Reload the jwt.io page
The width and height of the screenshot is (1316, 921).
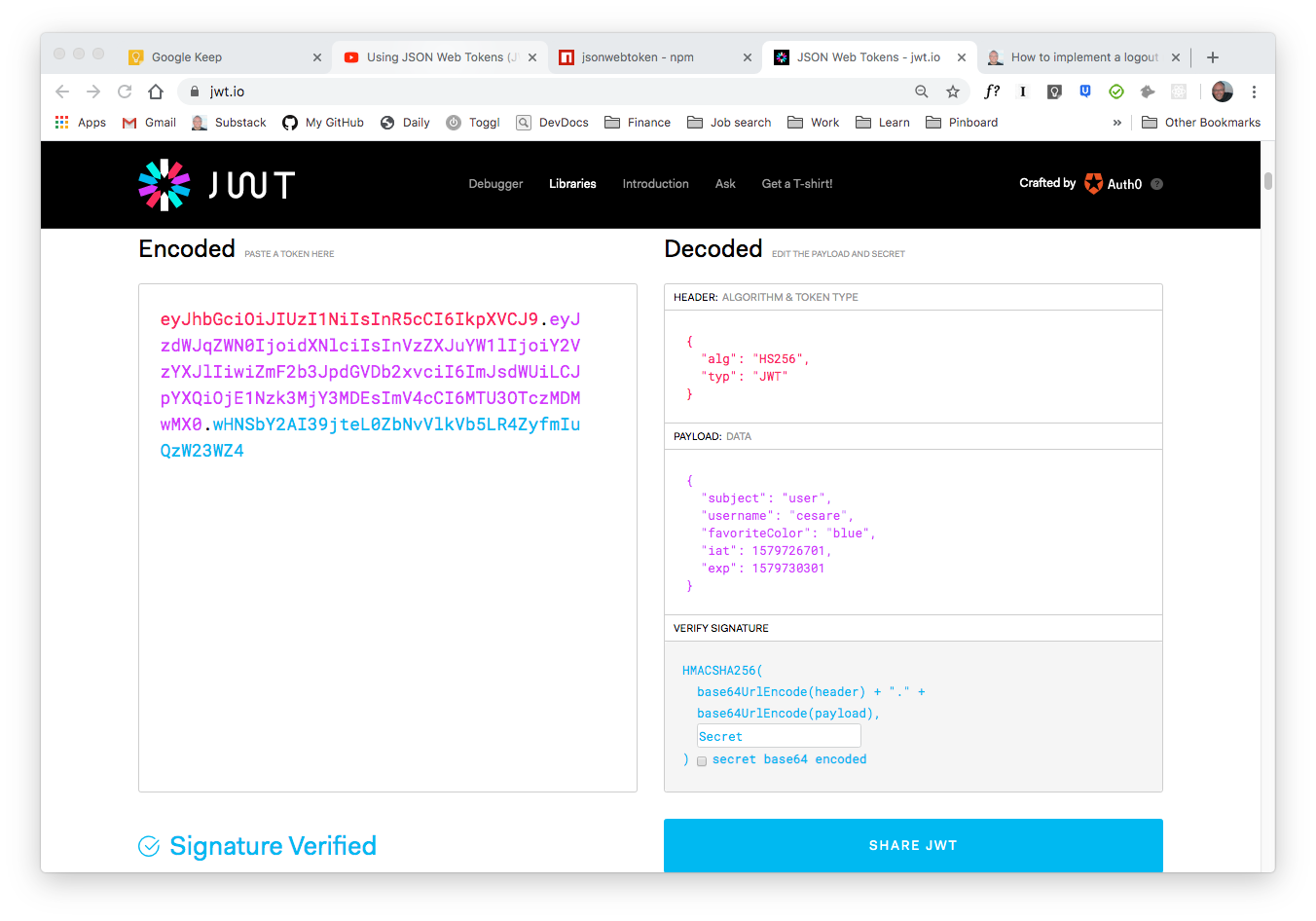coord(125,92)
